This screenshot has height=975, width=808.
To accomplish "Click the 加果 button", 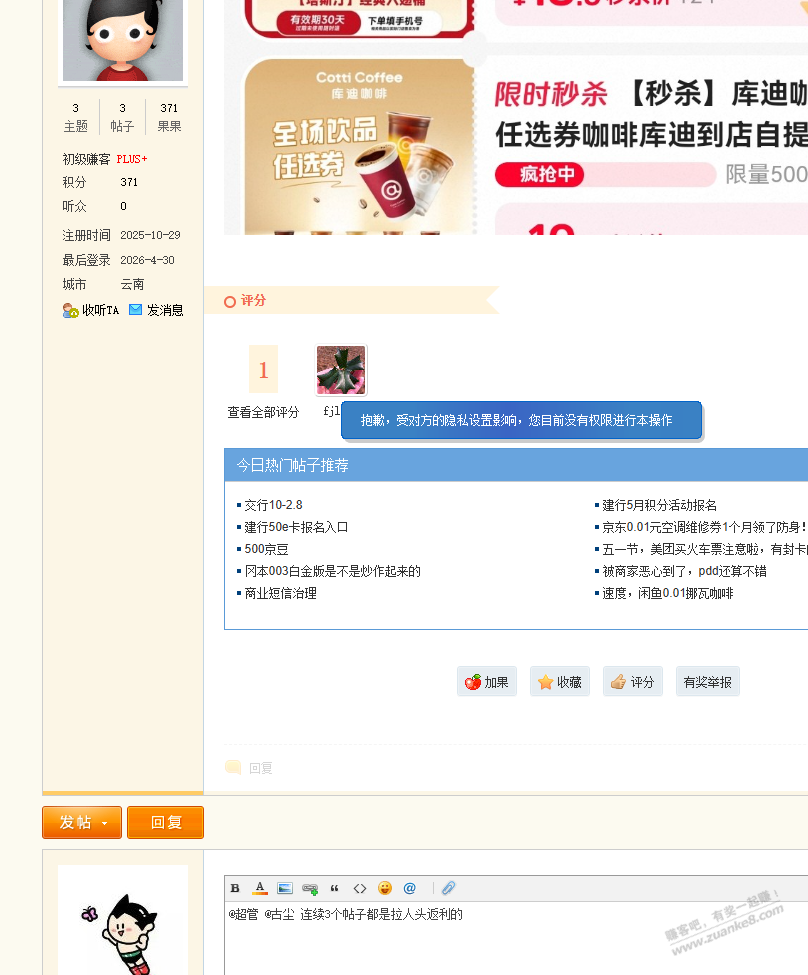I will [487, 682].
